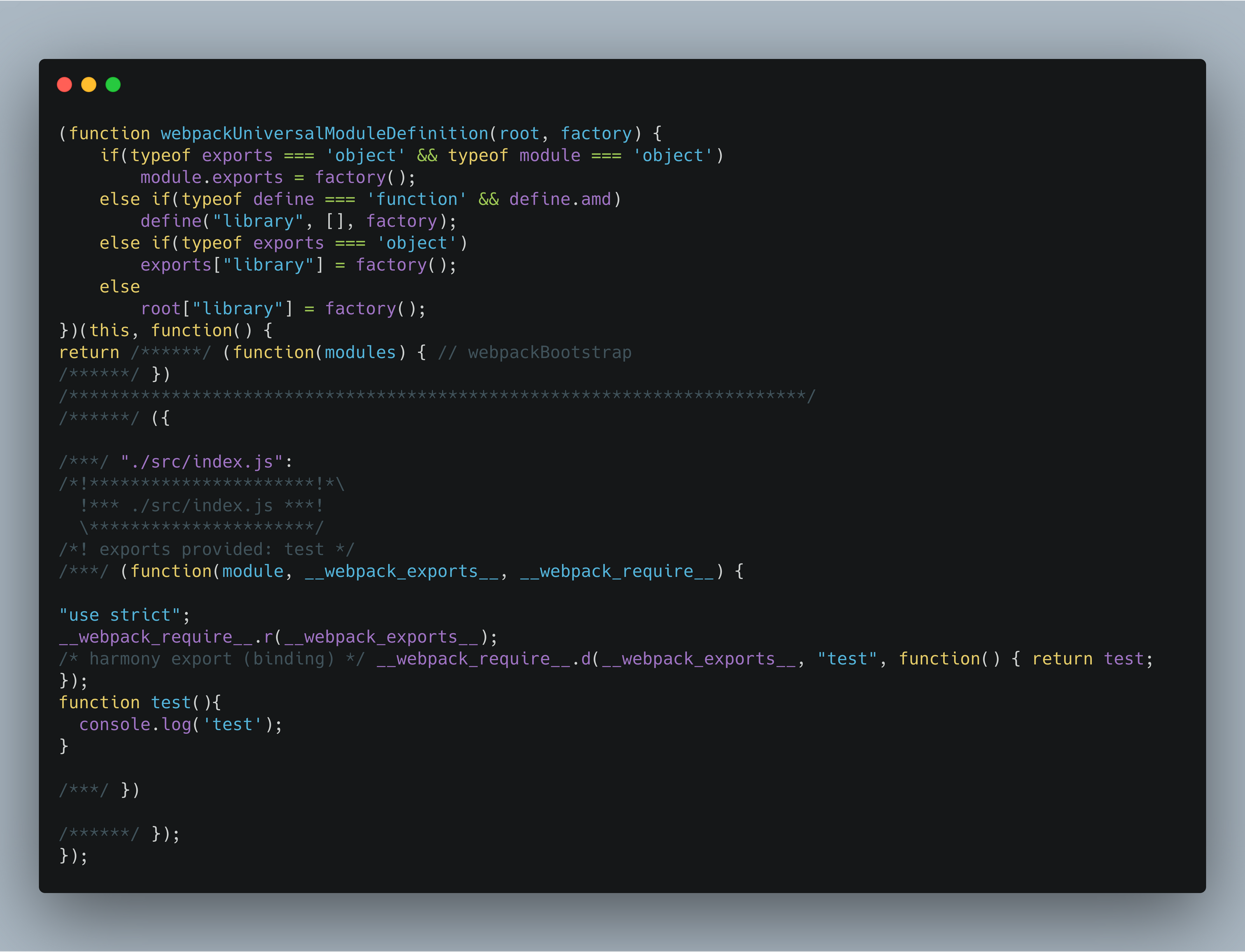Click the '// webpackBootstrap' comment
Image resolution: width=1245 pixels, height=952 pixels.
(534, 352)
